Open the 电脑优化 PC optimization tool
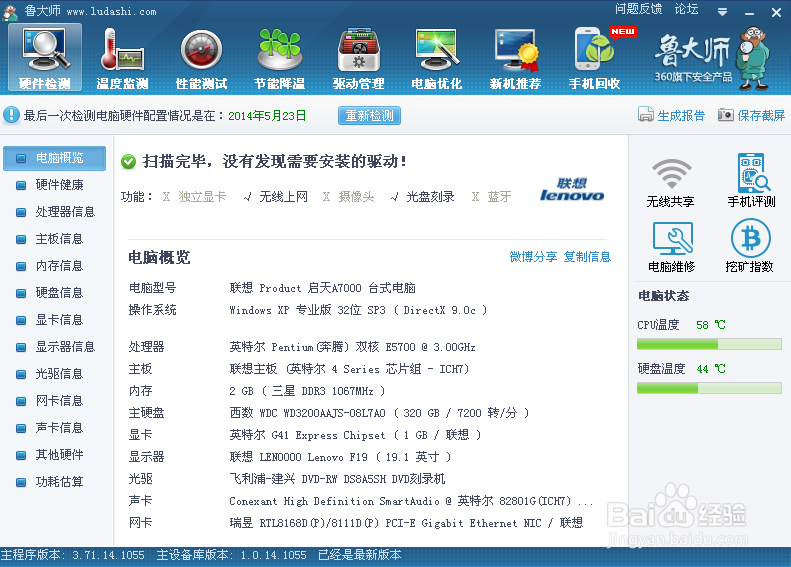Viewport: 791px width, 567px height. (437, 59)
